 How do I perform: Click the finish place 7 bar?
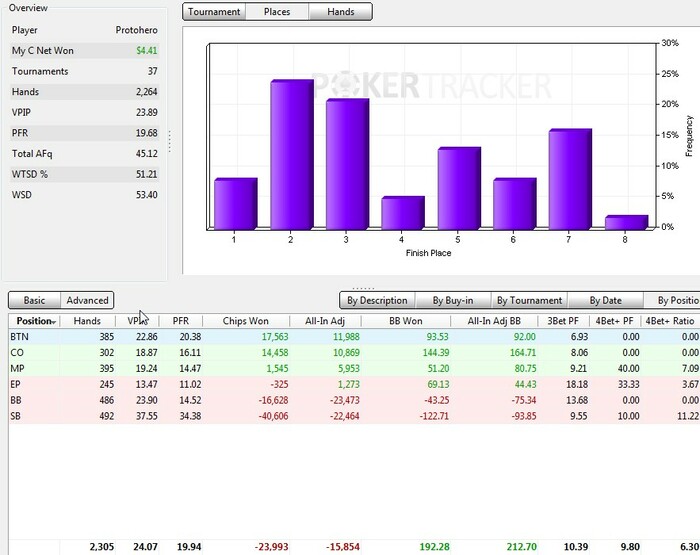pyautogui.click(x=570, y=179)
